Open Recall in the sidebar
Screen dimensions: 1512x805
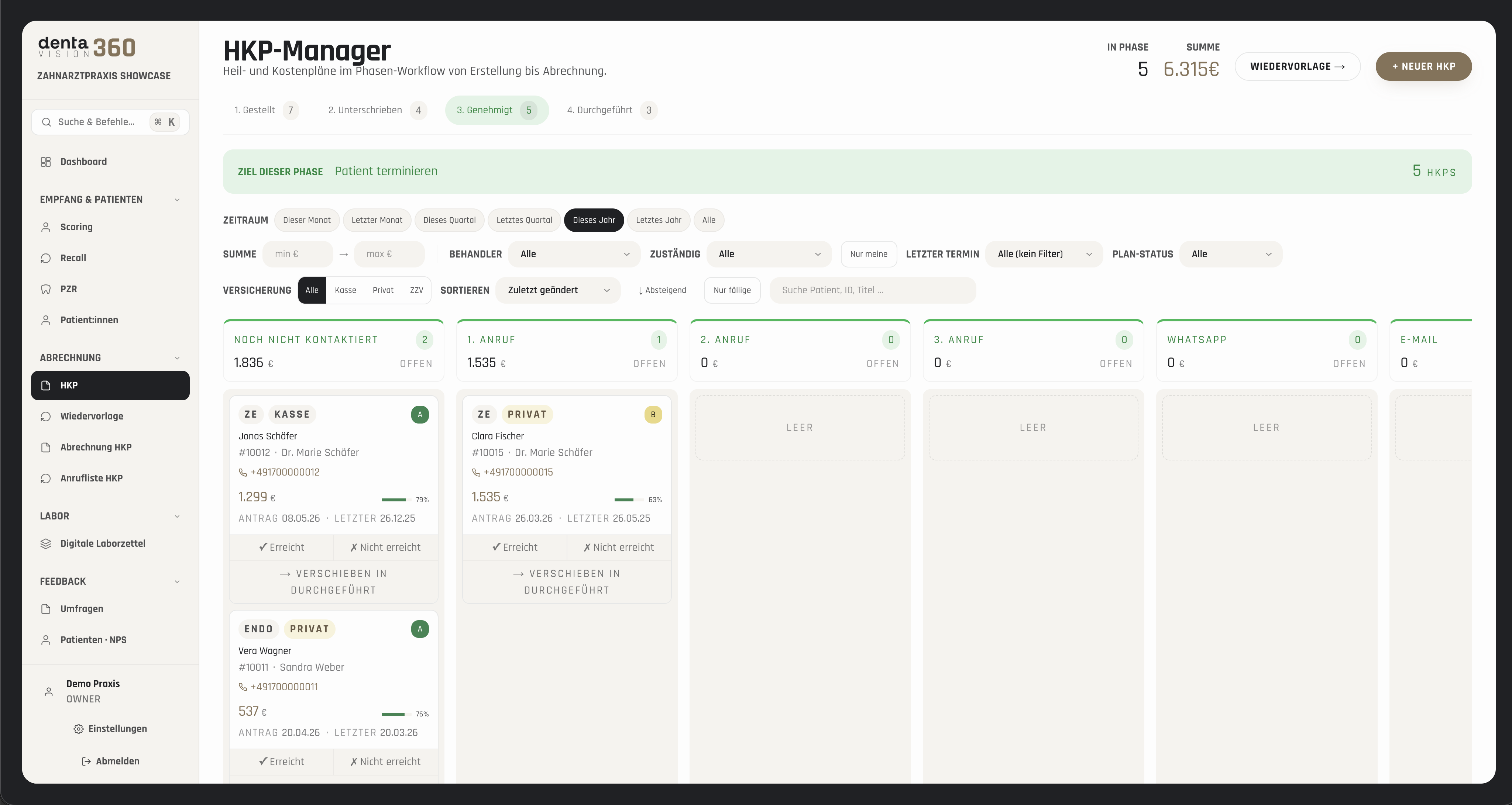pyautogui.click(x=110, y=258)
